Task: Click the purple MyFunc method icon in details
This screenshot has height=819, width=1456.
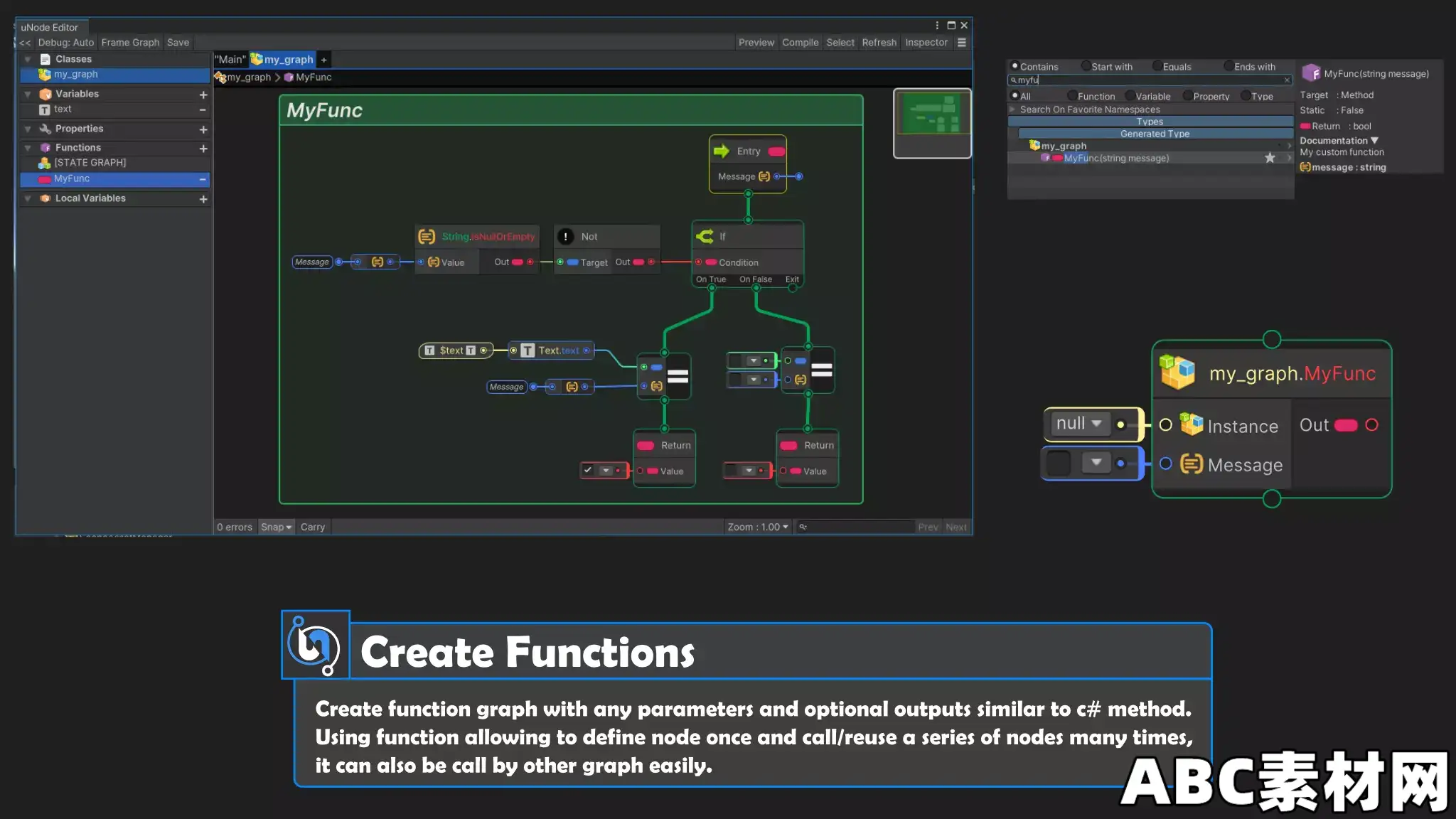Action: pyautogui.click(x=1311, y=73)
